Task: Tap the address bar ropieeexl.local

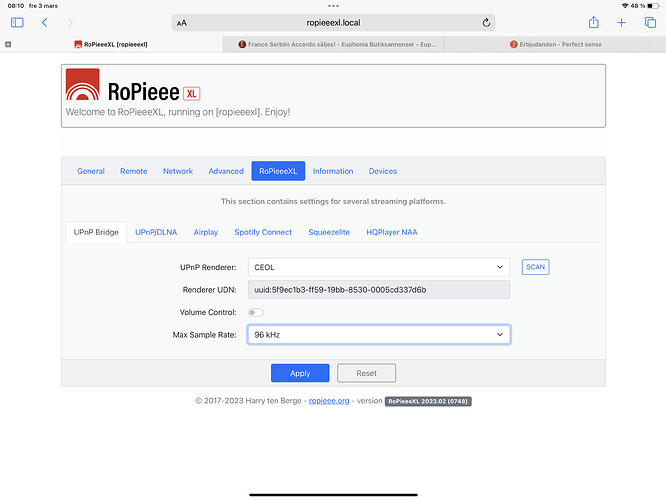Action: 333,23
